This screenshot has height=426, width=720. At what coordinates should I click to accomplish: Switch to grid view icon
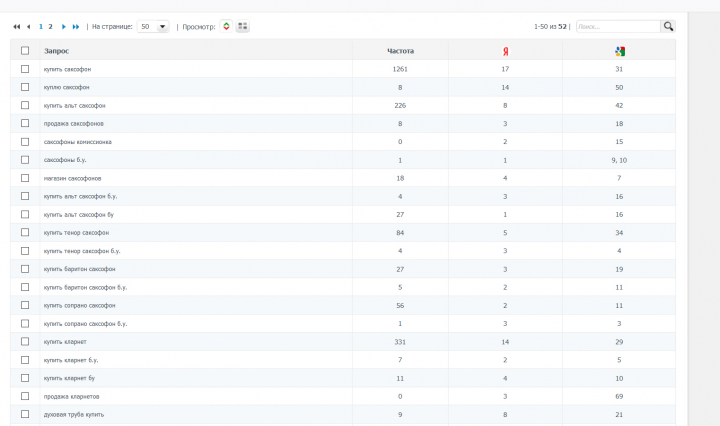[x=242, y=26]
